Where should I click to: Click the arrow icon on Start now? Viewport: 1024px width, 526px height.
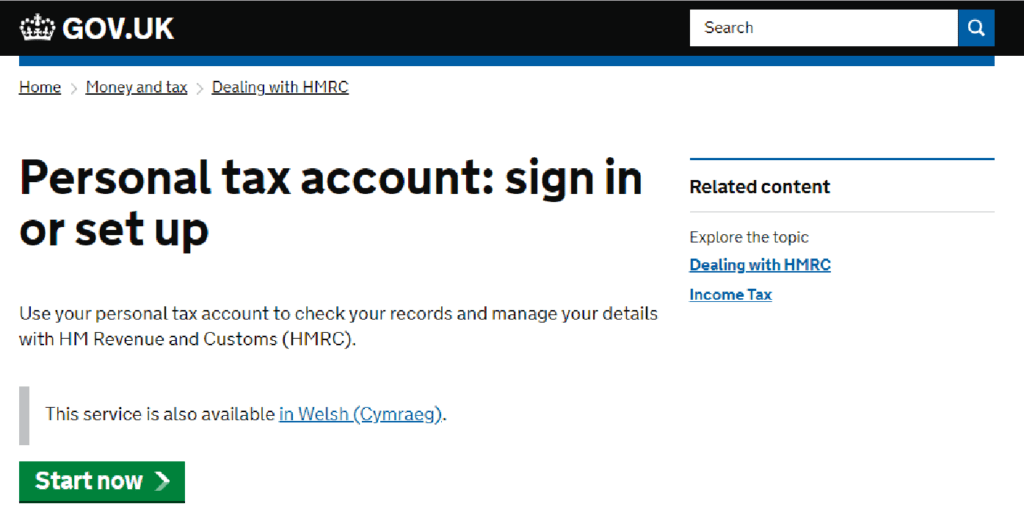(162, 482)
